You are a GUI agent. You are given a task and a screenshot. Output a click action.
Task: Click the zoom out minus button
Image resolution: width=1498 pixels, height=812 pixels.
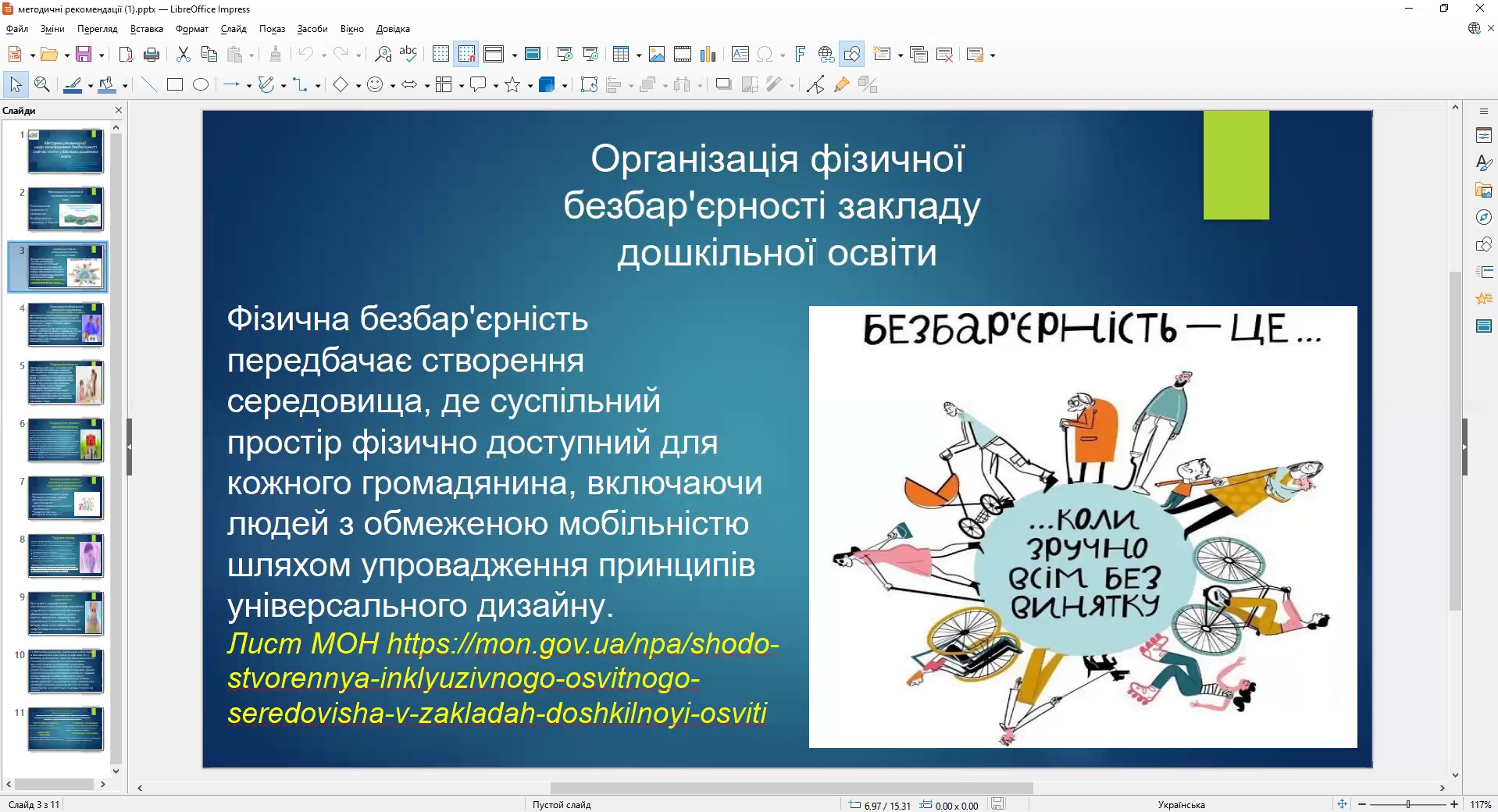click(1362, 804)
